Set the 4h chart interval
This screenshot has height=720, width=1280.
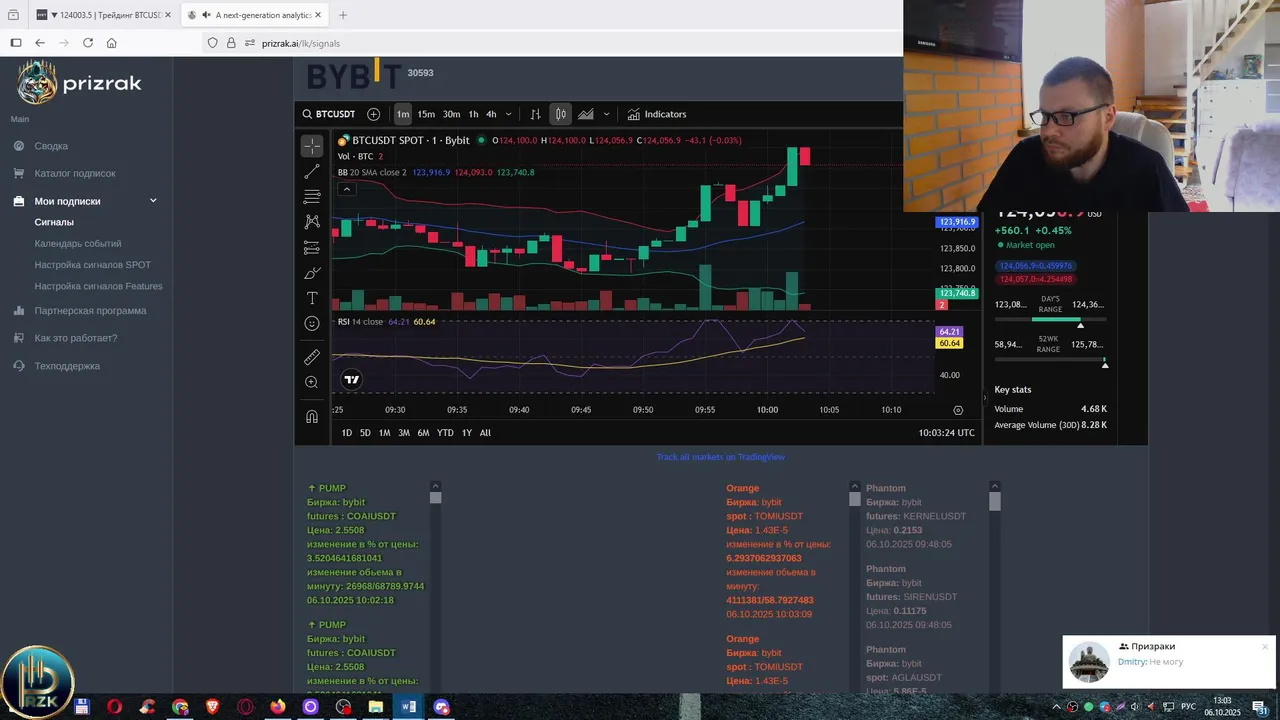[491, 114]
